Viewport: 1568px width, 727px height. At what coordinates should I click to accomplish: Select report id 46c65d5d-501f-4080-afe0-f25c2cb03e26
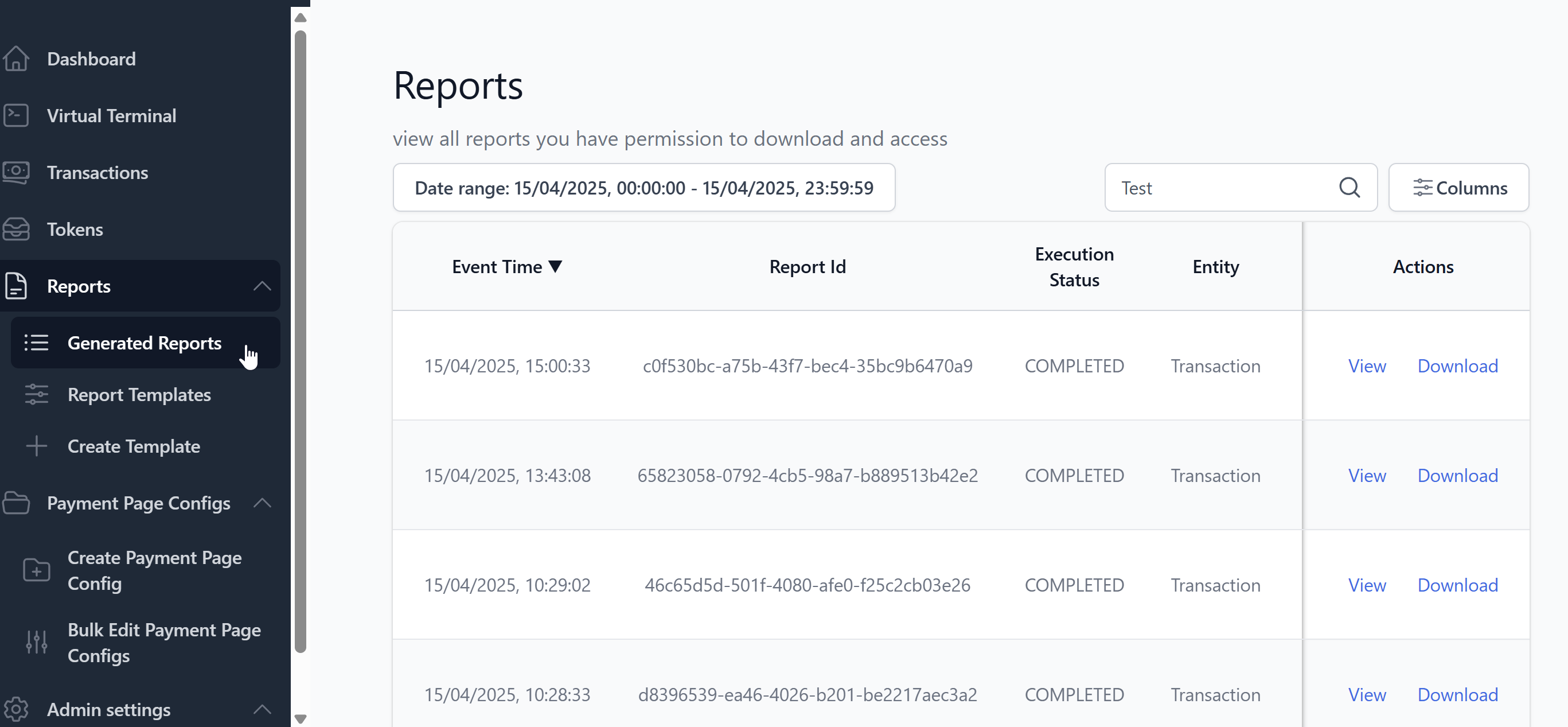808,585
